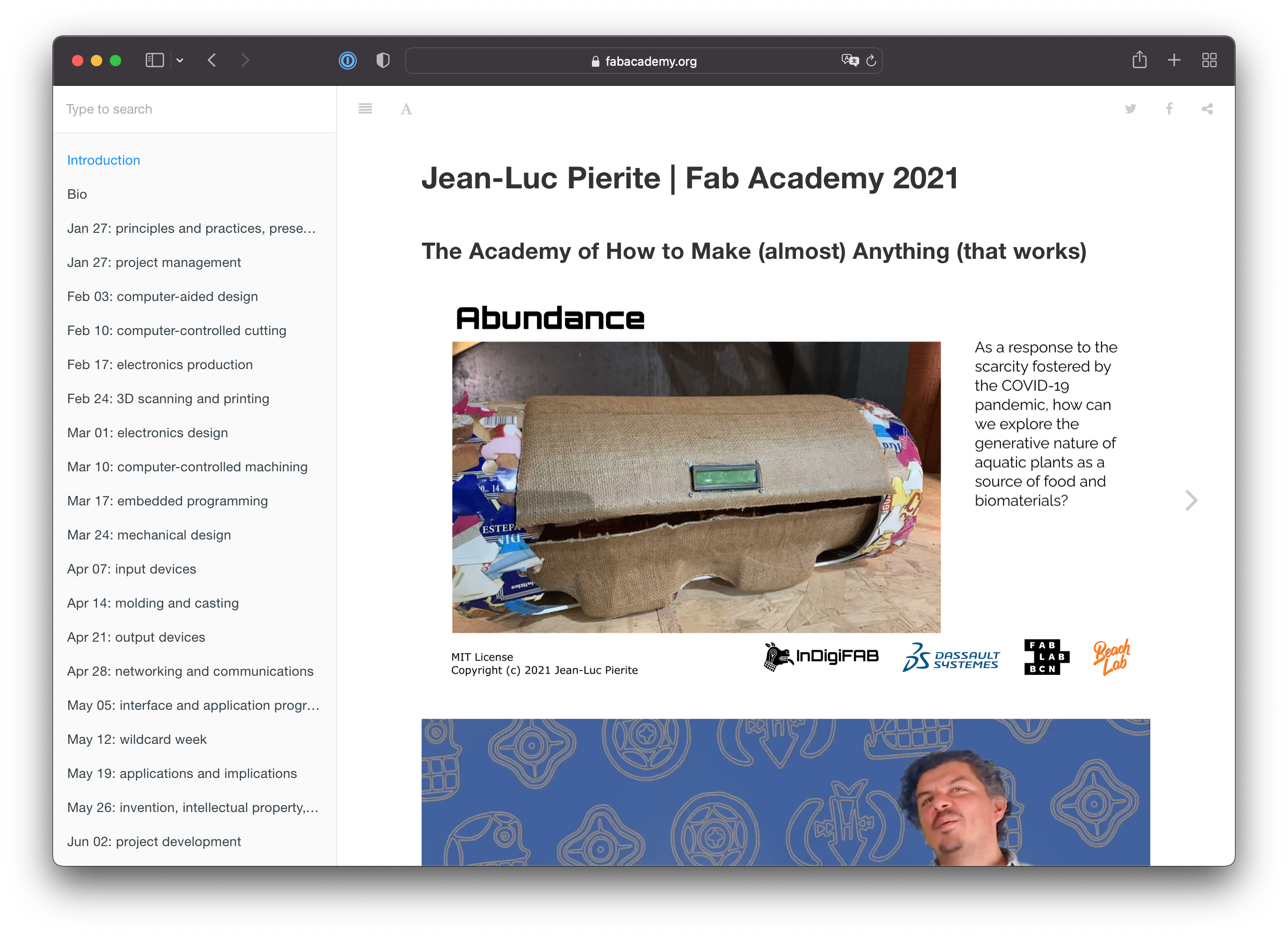
Task: Show tab overview grid
Action: pyautogui.click(x=1209, y=60)
